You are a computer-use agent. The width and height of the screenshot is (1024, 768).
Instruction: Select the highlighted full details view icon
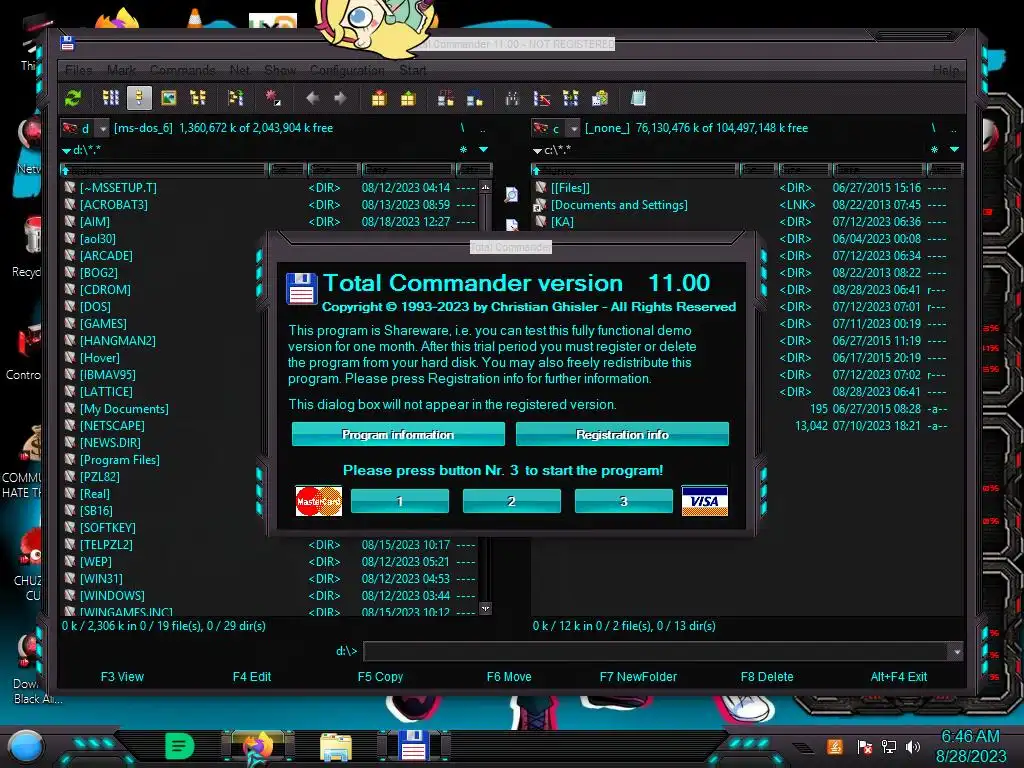click(139, 98)
